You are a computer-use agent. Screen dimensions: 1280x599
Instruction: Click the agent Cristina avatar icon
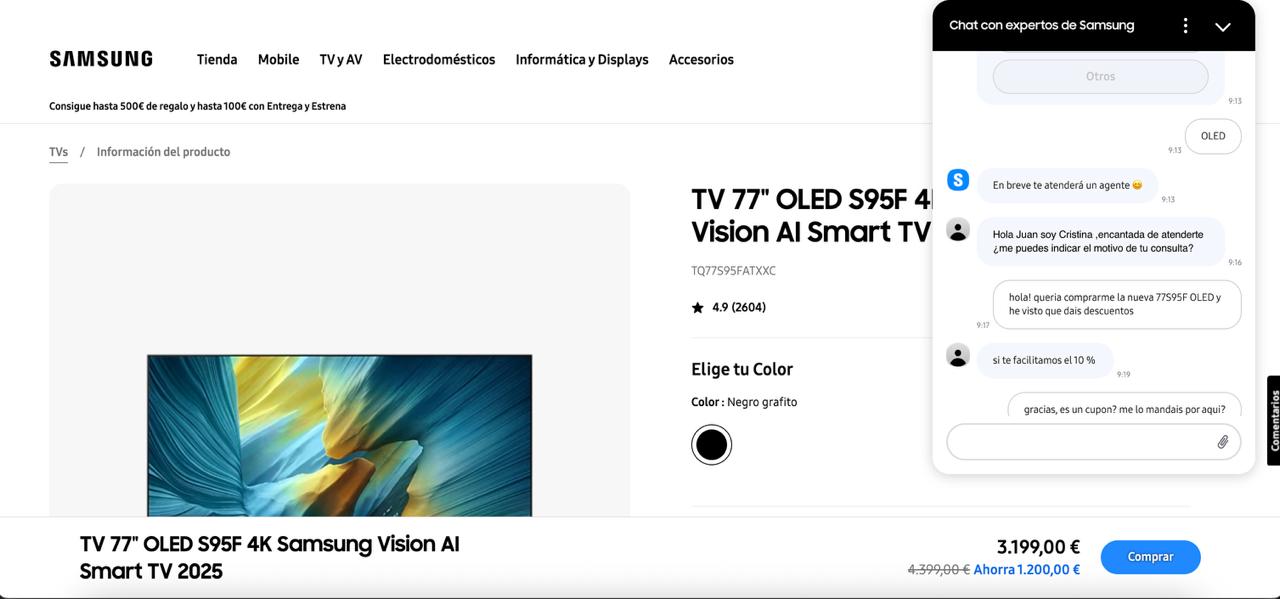(958, 230)
